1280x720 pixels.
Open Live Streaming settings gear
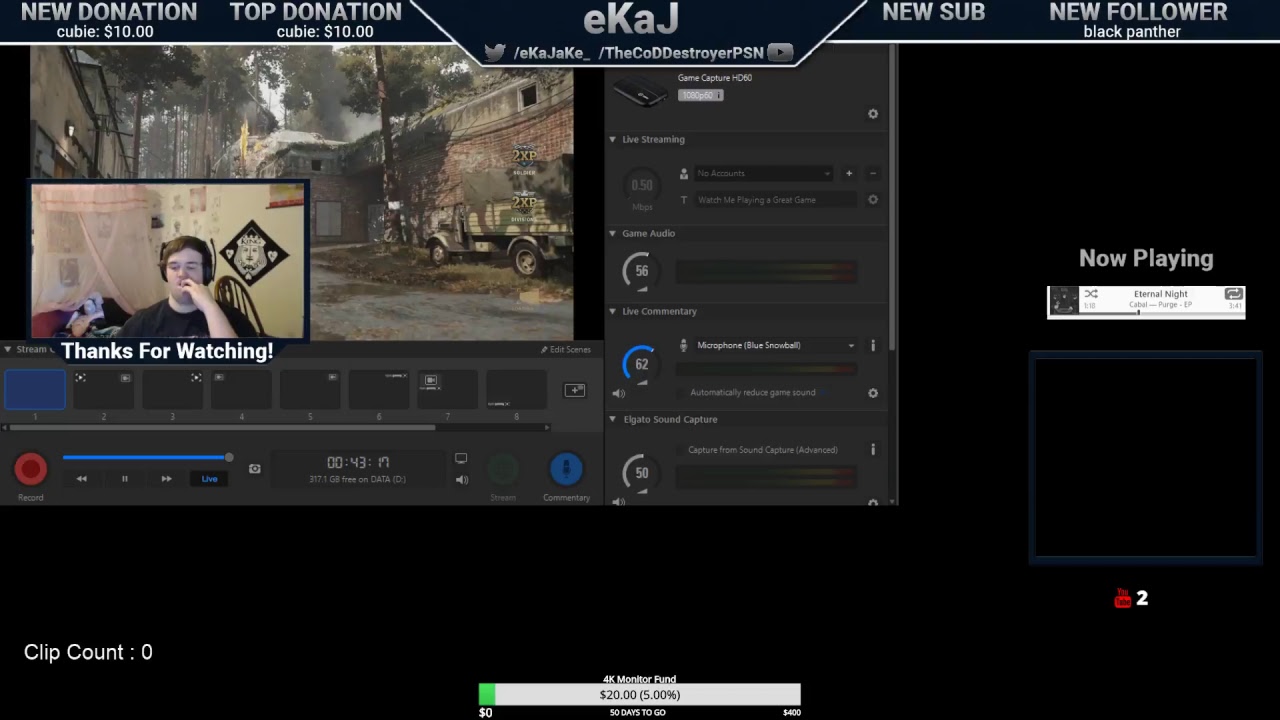(x=873, y=200)
